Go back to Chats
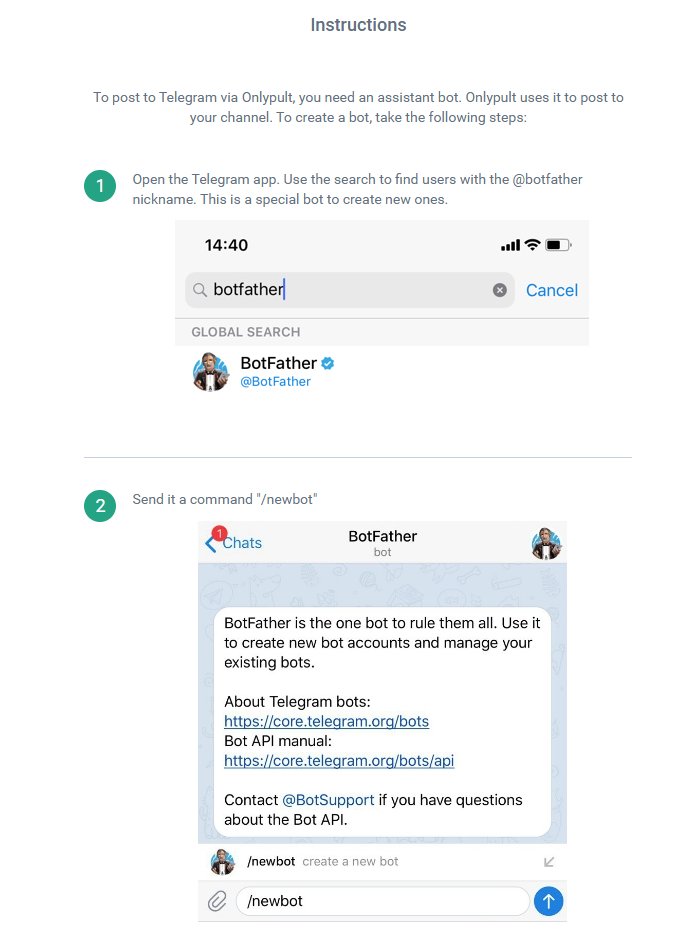Image resolution: width=676 pixels, height=946 pixels. (x=235, y=543)
